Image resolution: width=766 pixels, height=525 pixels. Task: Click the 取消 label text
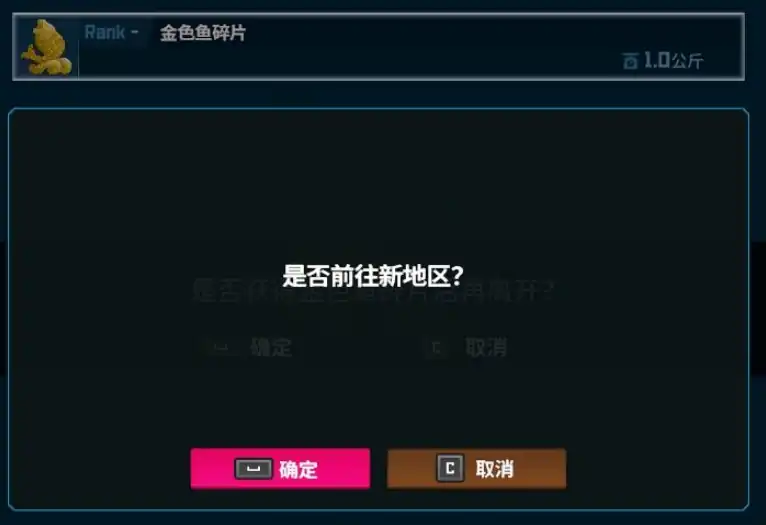(494, 469)
